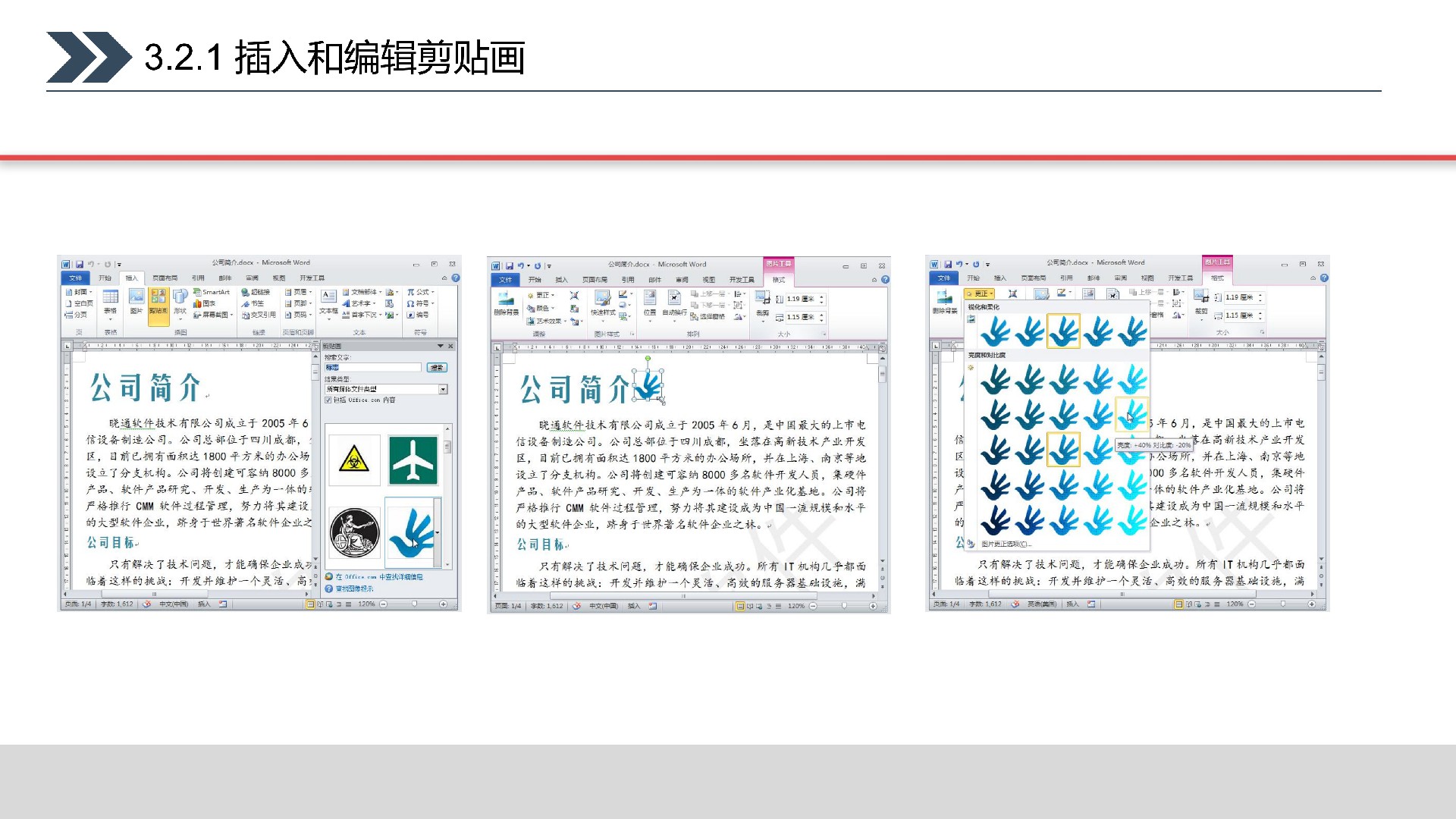Click 删除背景 in the middle Word window
1456x819 pixels.
[507, 303]
